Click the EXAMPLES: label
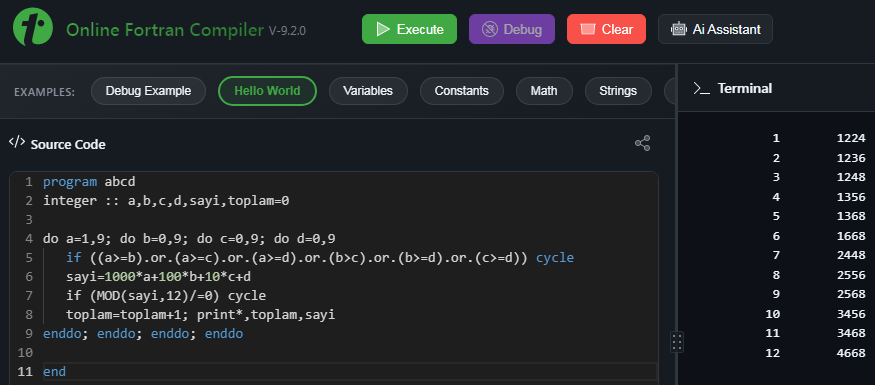 pyautogui.click(x=45, y=92)
